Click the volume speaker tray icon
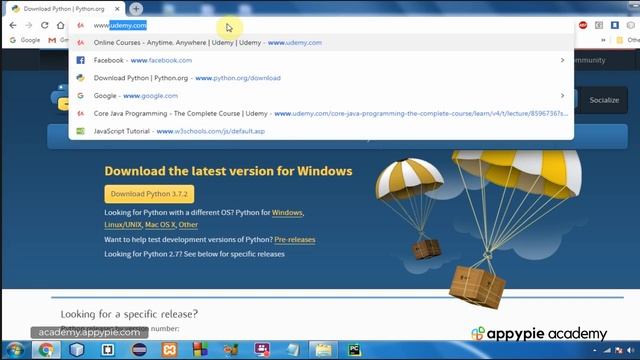 [631, 350]
